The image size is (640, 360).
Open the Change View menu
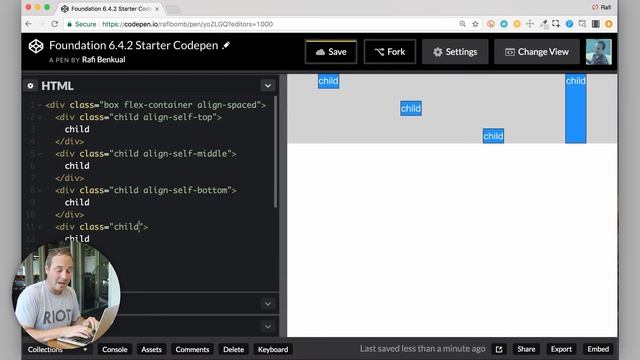coord(537,52)
